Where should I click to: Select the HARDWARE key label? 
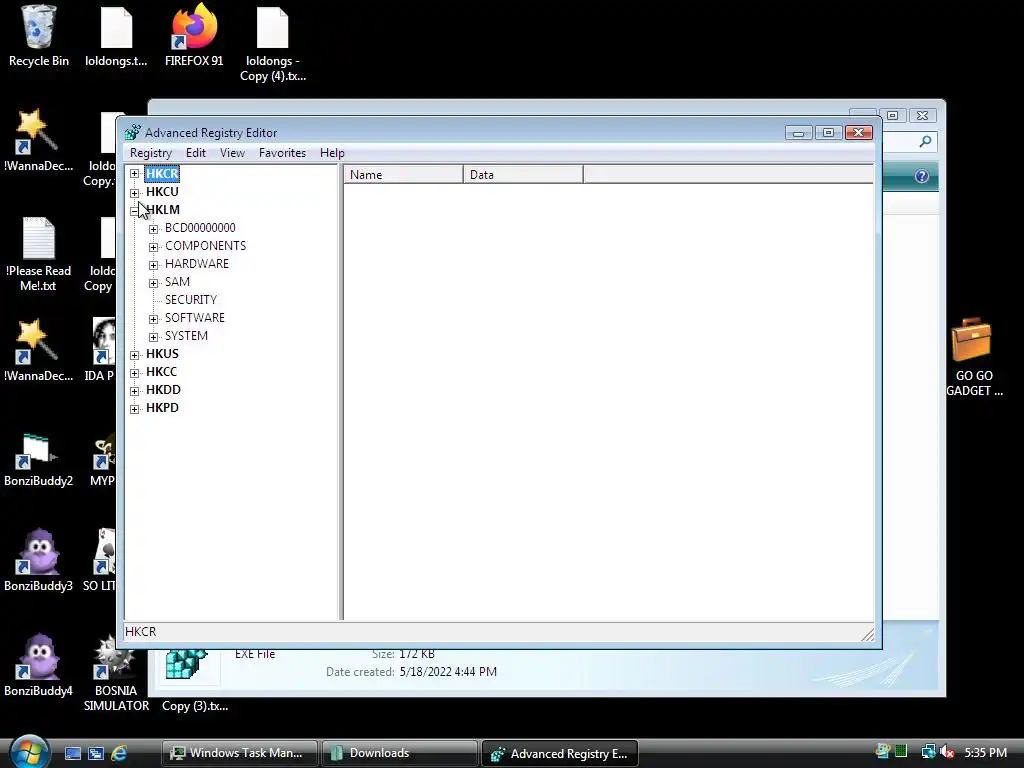197,264
